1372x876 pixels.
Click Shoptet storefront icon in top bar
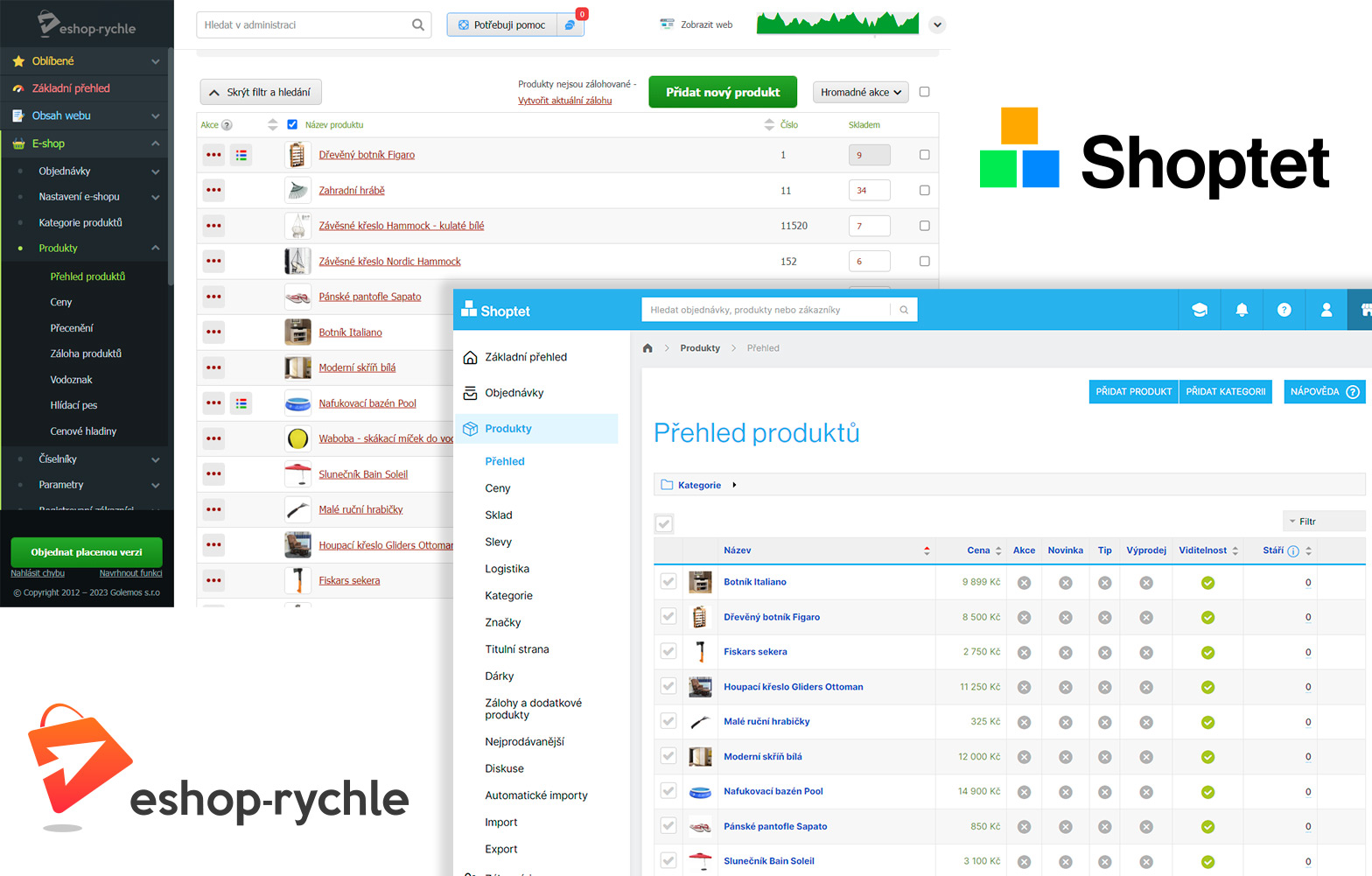pos(1366,310)
